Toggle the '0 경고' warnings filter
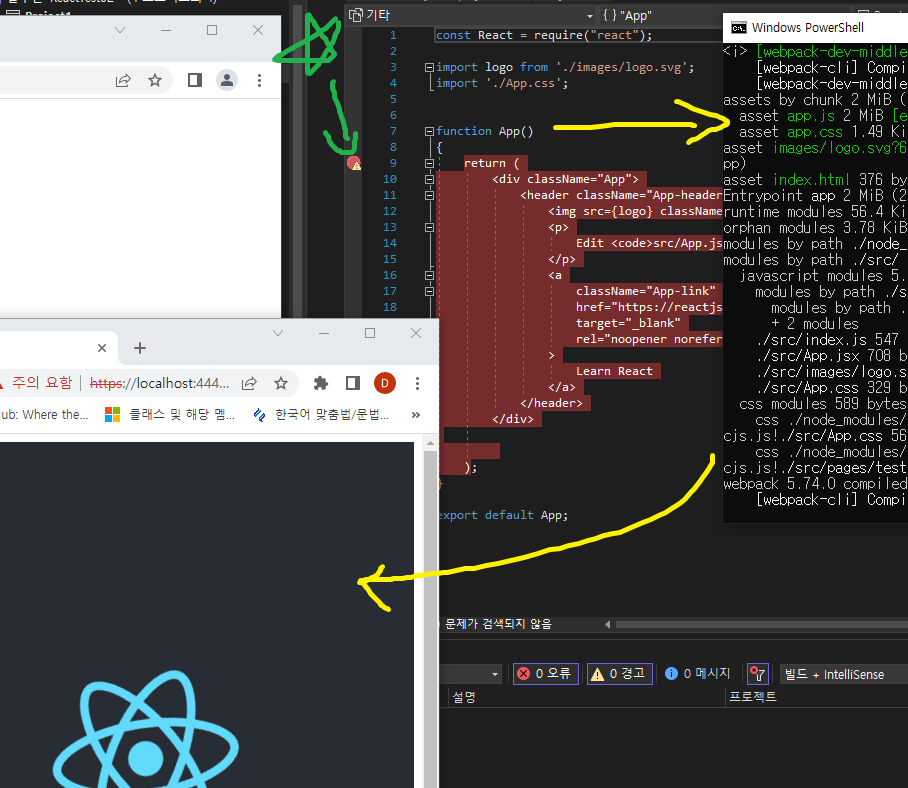 click(x=620, y=674)
